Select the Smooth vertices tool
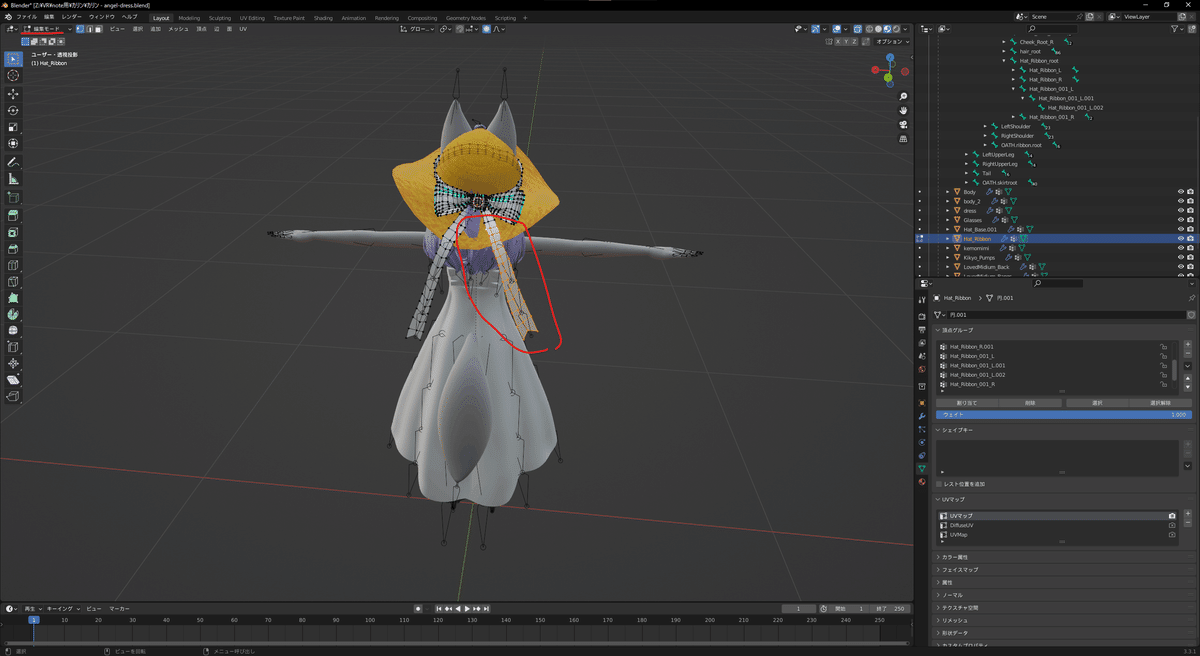Screen dimensions: 1200x656 pyautogui.click(x=13, y=330)
